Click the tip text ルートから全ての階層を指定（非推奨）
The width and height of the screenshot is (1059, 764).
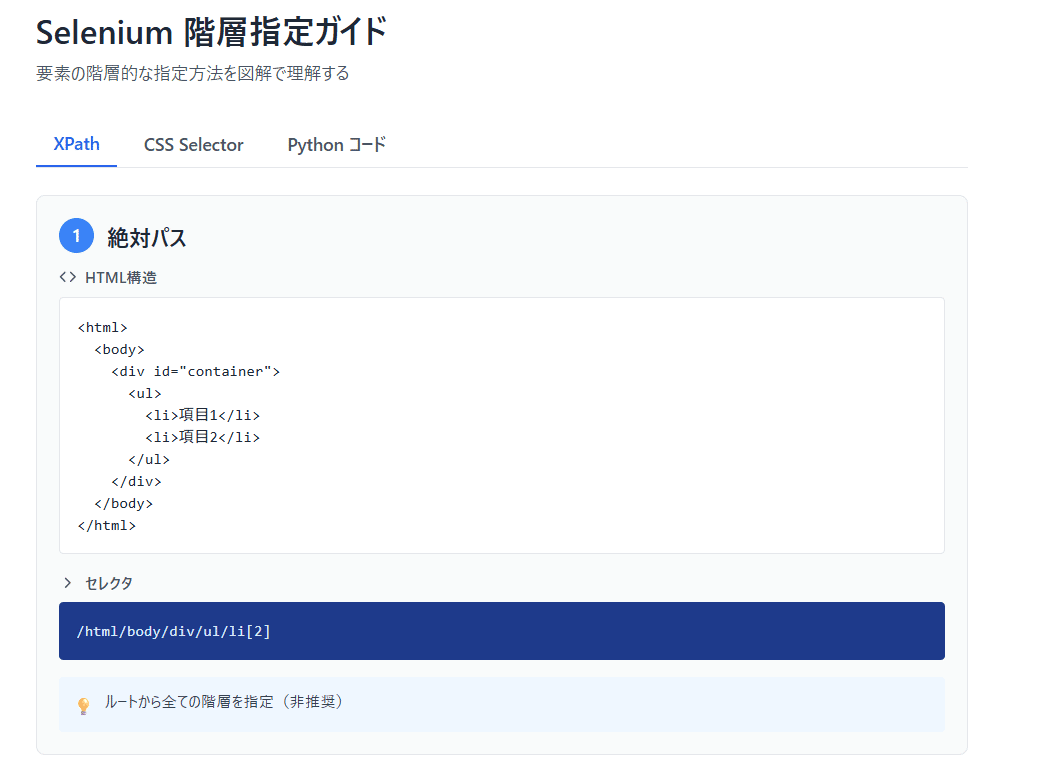point(222,702)
